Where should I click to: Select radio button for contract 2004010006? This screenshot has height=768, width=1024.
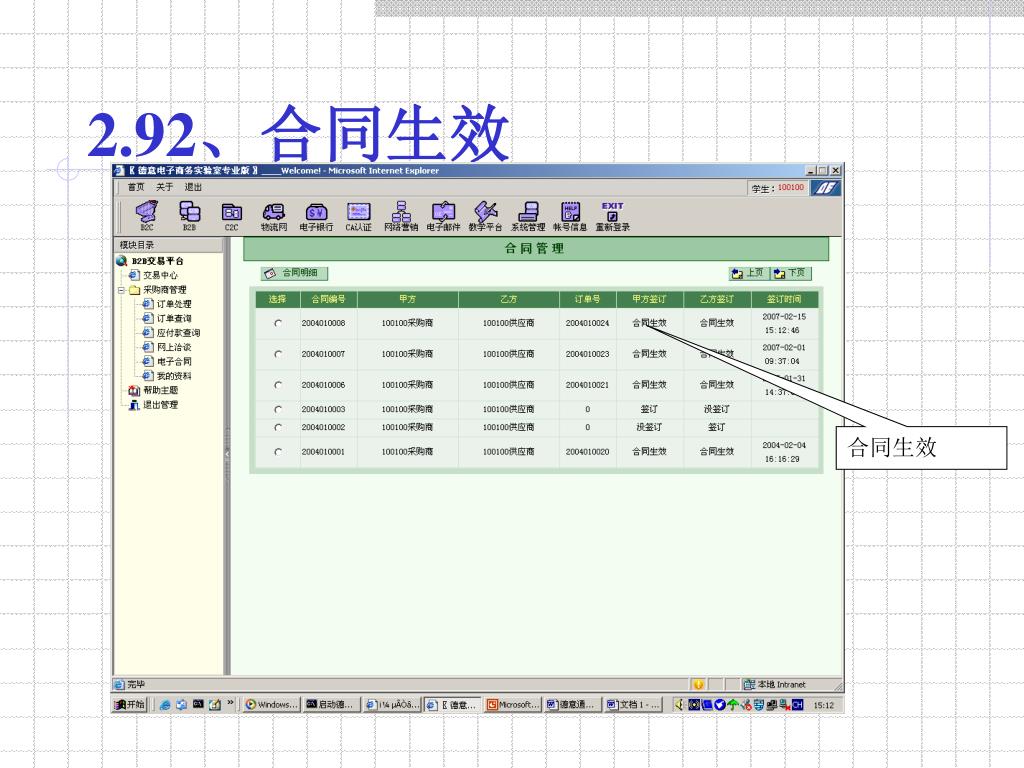tap(278, 385)
